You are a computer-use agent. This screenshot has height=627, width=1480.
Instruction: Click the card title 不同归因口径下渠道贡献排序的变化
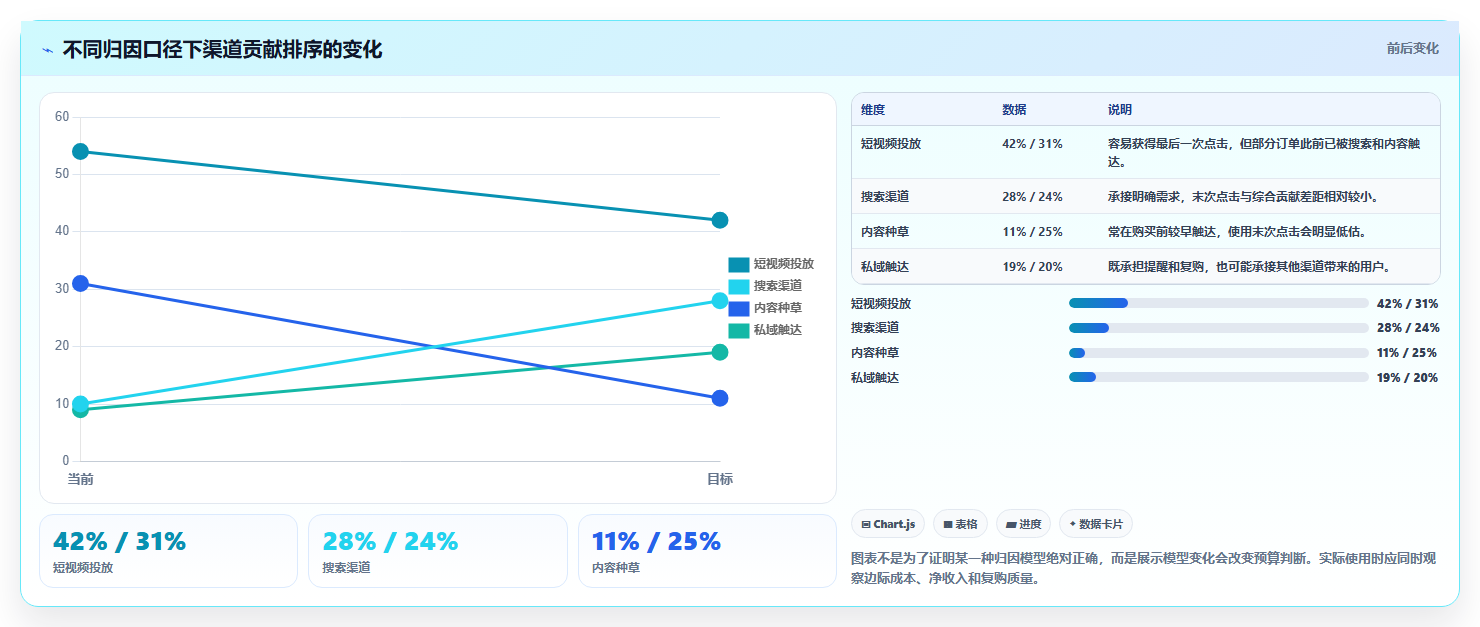(222, 50)
